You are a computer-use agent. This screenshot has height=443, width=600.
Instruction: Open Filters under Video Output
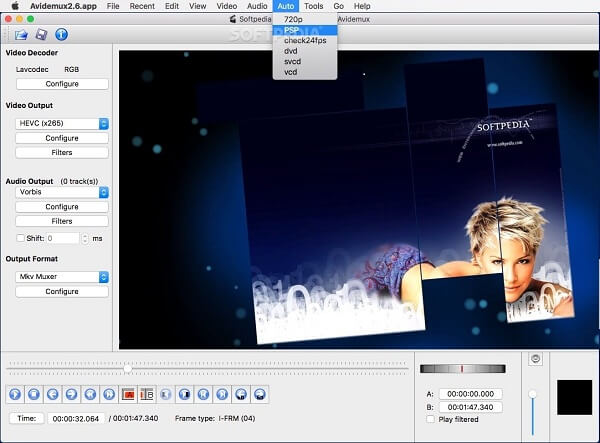click(x=62, y=153)
